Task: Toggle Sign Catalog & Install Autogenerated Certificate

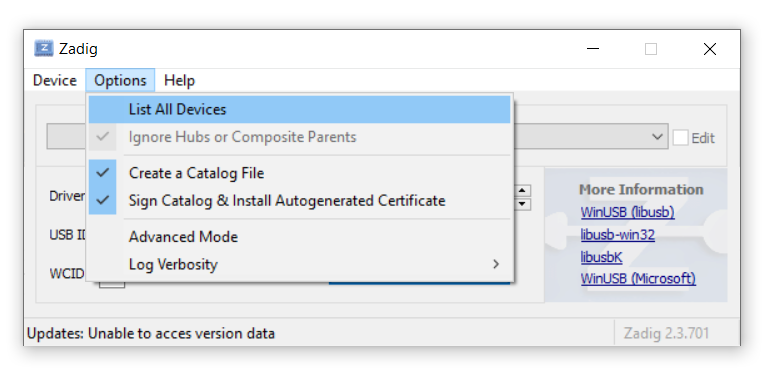Action: [x=300, y=201]
